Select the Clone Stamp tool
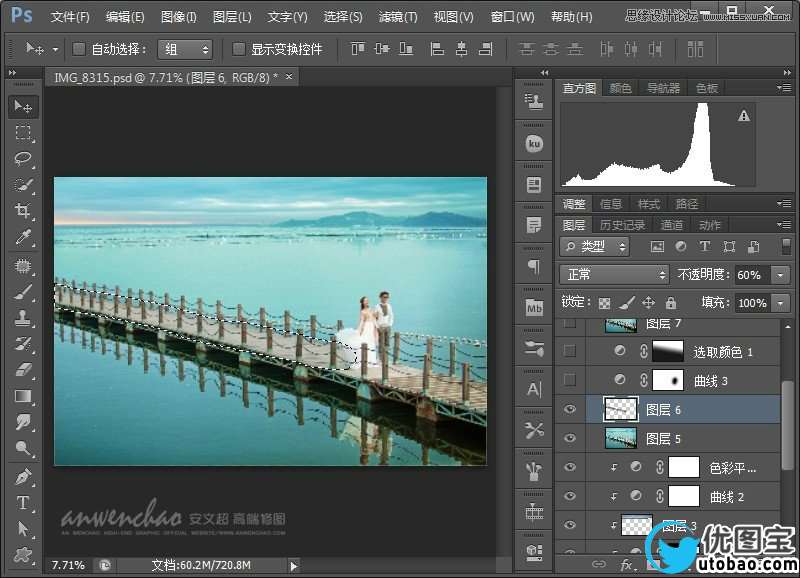800x578 pixels. pyautogui.click(x=23, y=318)
